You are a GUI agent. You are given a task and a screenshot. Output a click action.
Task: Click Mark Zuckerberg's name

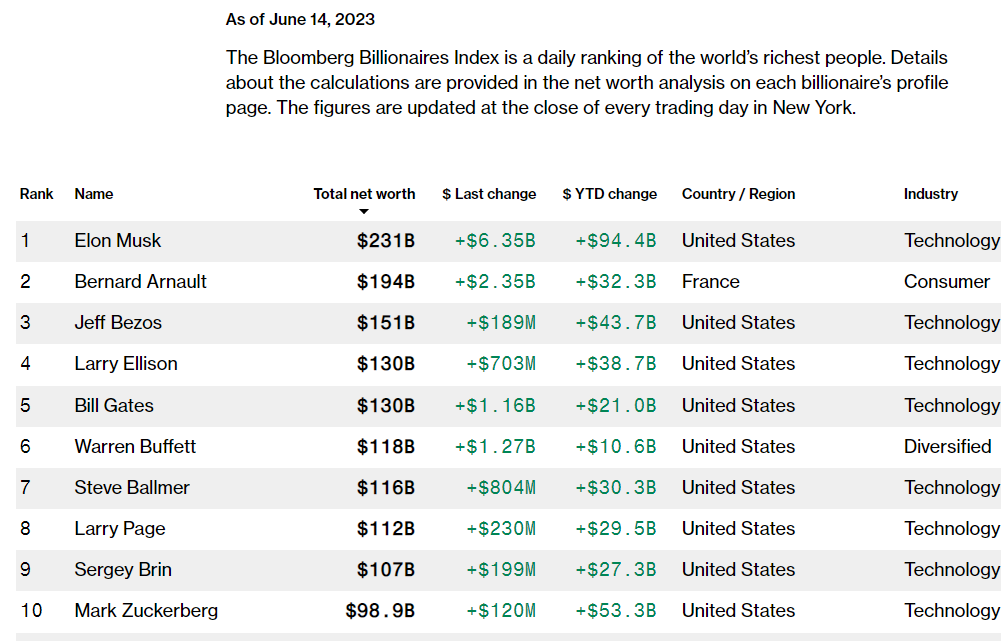pyautogui.click(x=146, y=611)
